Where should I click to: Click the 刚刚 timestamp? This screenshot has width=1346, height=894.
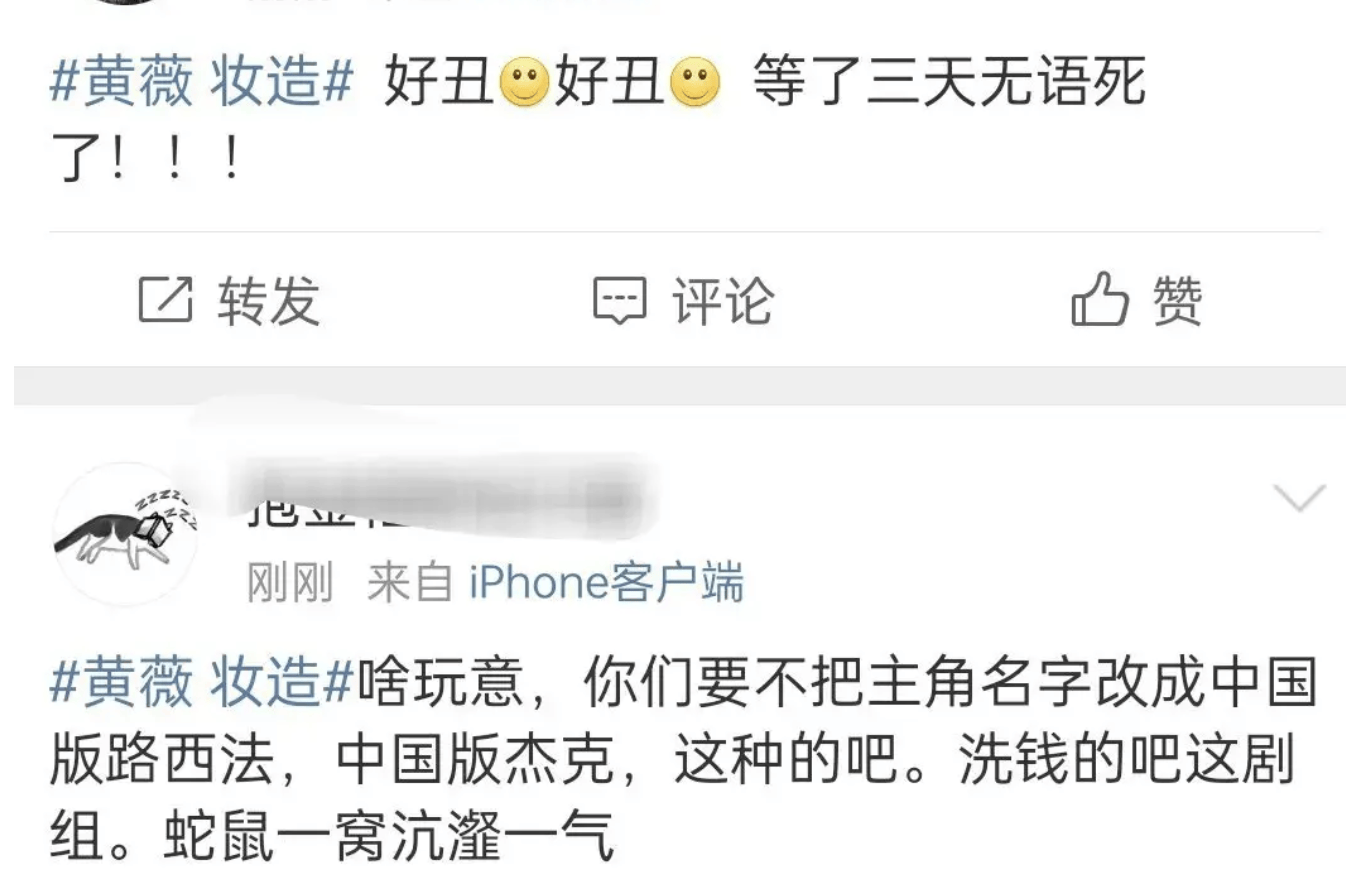(x=290, y=582)
